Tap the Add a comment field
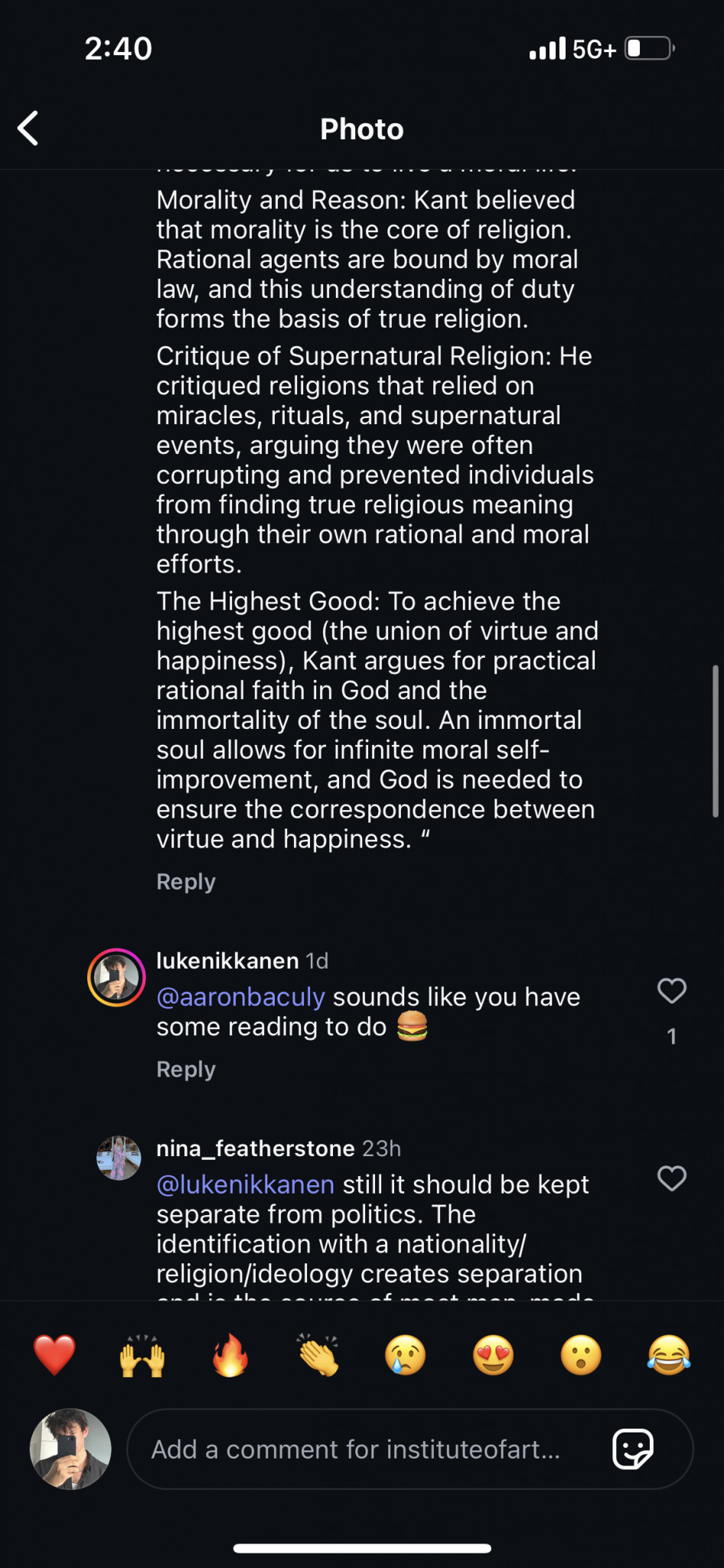 [356, 1449]
